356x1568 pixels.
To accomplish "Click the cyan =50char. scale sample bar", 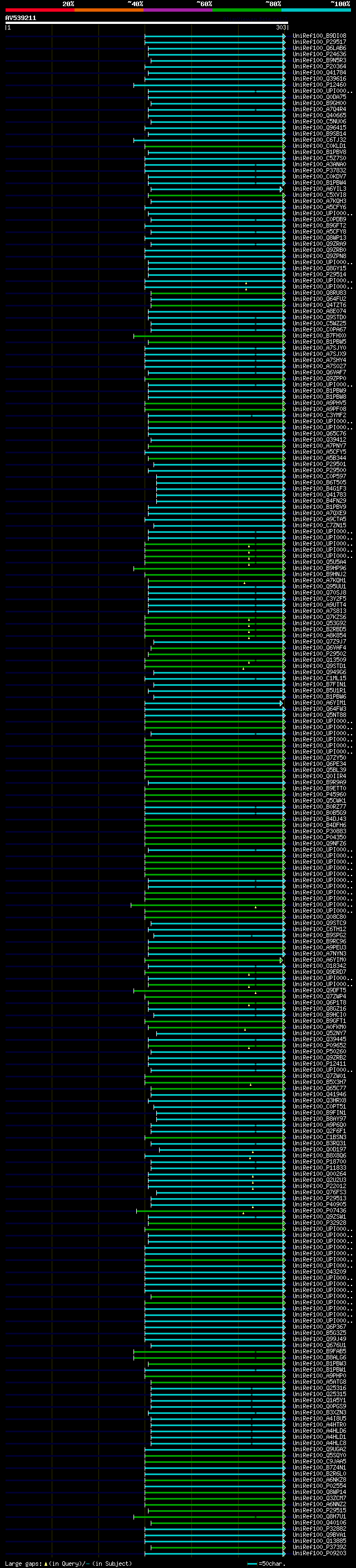I will pyautogui.click(x=252, y=1564).
